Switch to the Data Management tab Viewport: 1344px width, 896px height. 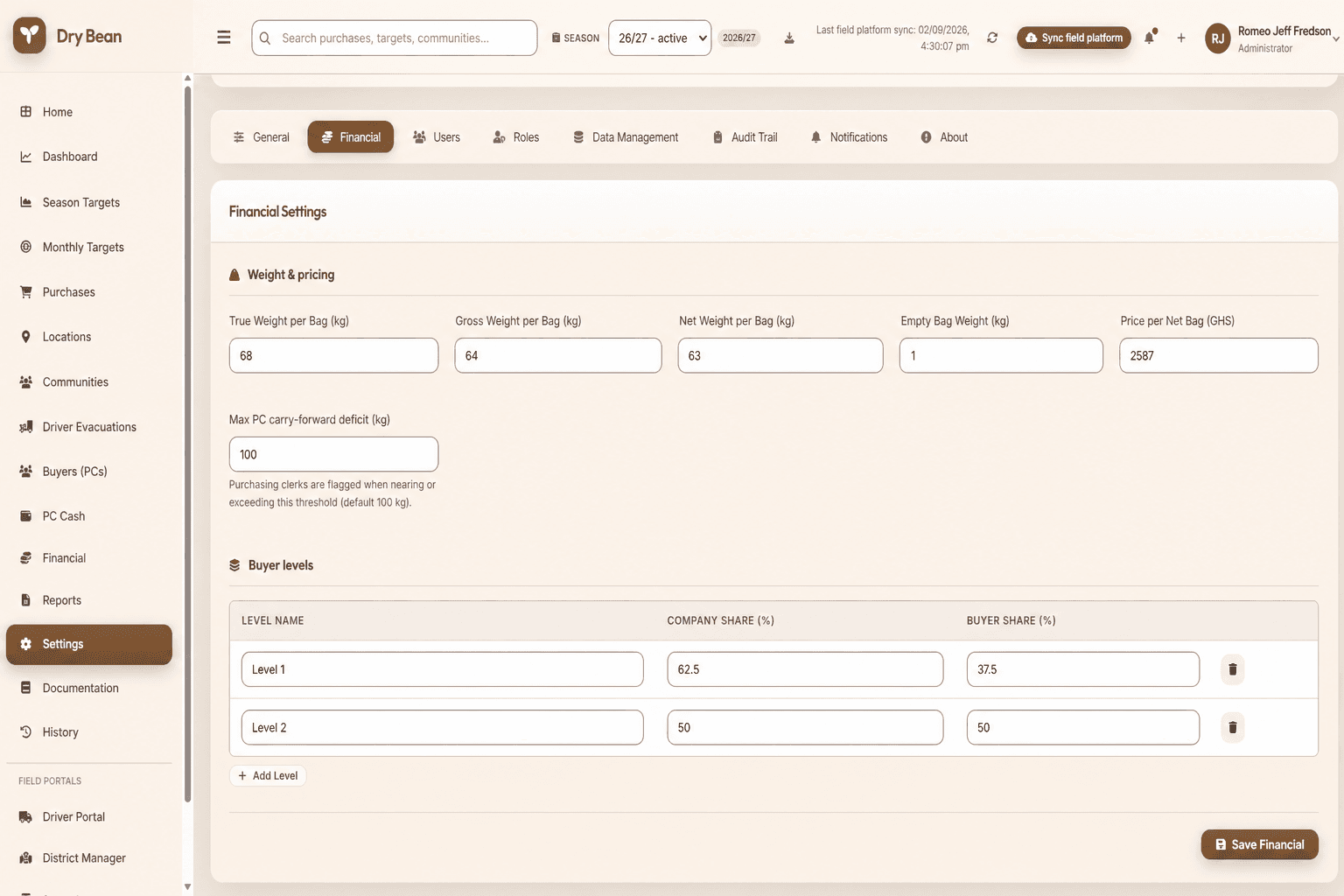click(626, 137)
